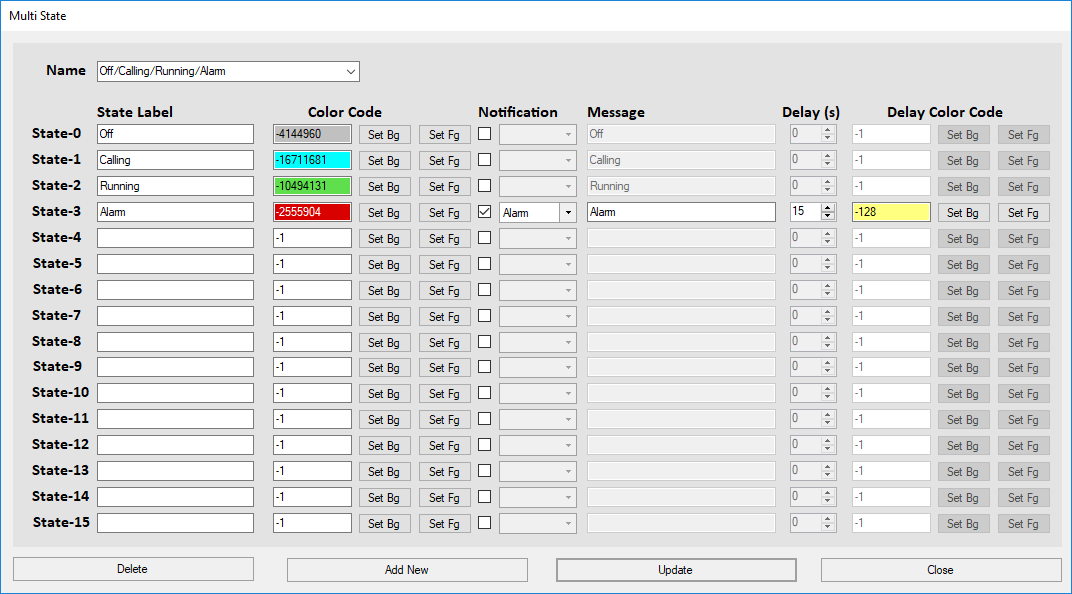Viewport: 1072px width, 594px height.
Task: Check the State-2 notification checkbox
Action: pyautogui.click(x=485, y=186)
